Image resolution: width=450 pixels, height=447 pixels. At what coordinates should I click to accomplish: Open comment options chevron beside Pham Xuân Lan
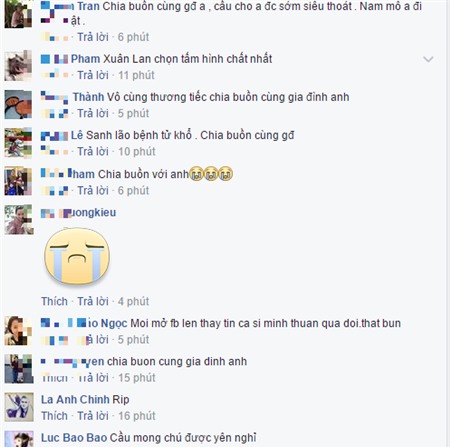click(x=428, y=59)
